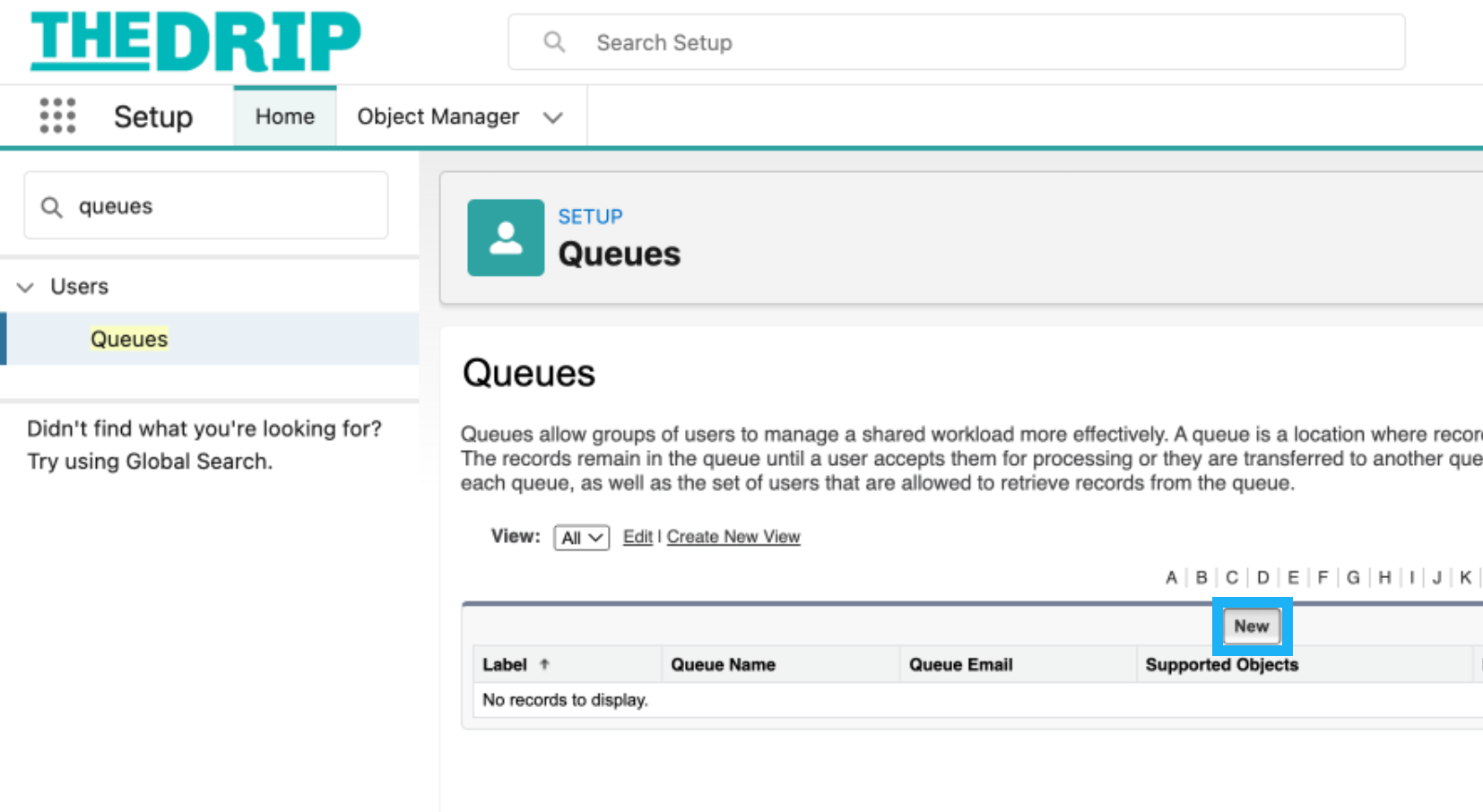Open the Object Manager tab
This screenshot has width=1483, height=812.
click(438, 117)
